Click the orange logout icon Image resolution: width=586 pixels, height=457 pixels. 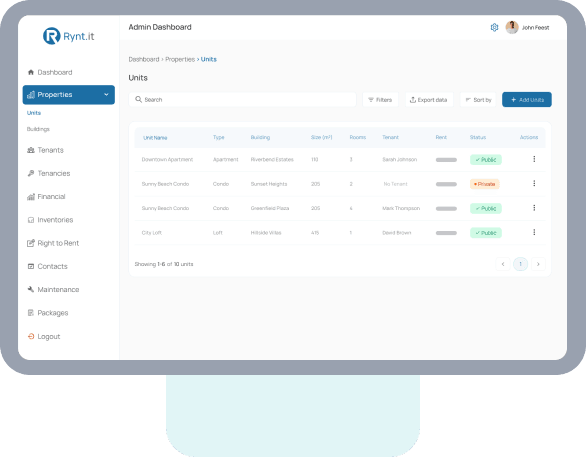click(31, 336)
